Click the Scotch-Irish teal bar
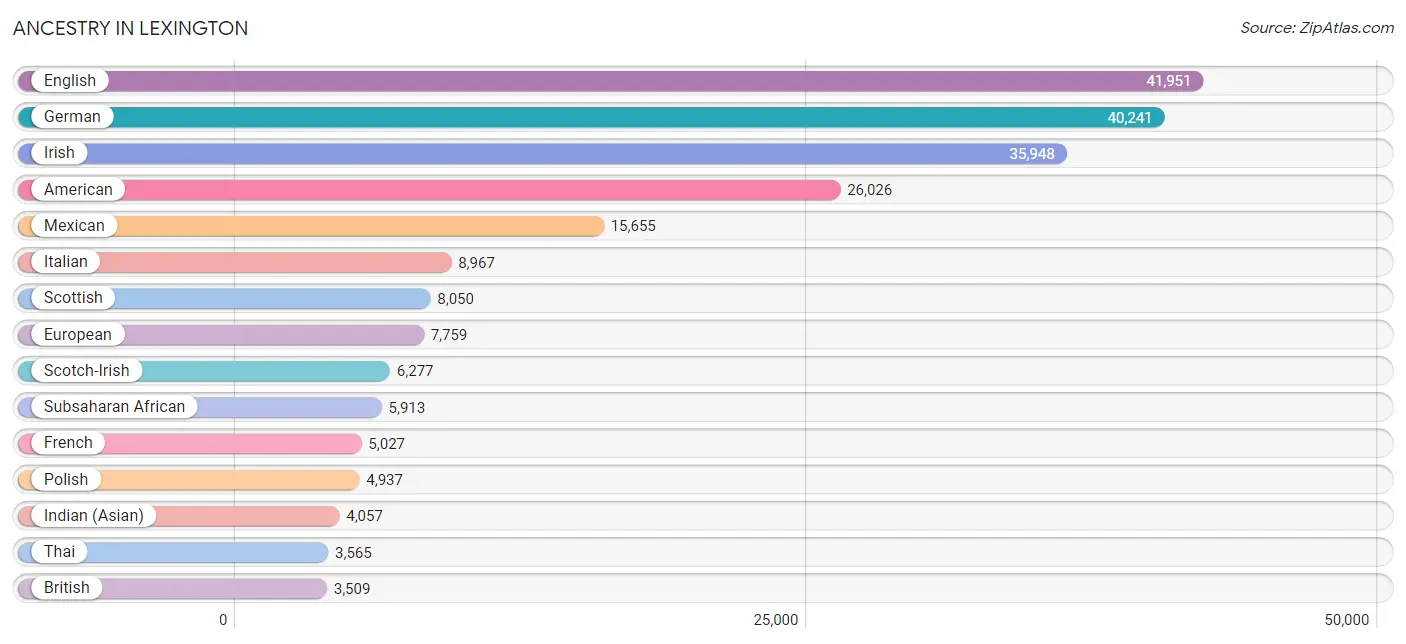Viewport: 1406px width, 644px height. [204, 371]
